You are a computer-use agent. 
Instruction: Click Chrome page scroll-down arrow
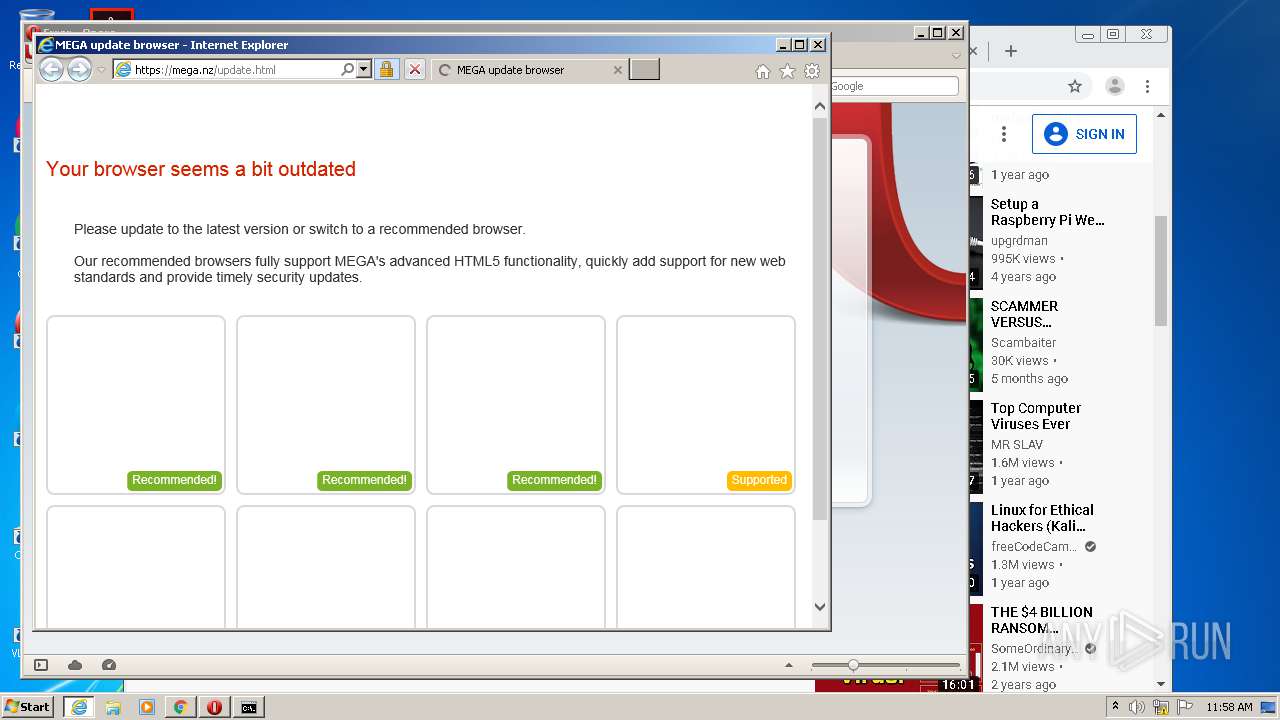point(1160,684)
